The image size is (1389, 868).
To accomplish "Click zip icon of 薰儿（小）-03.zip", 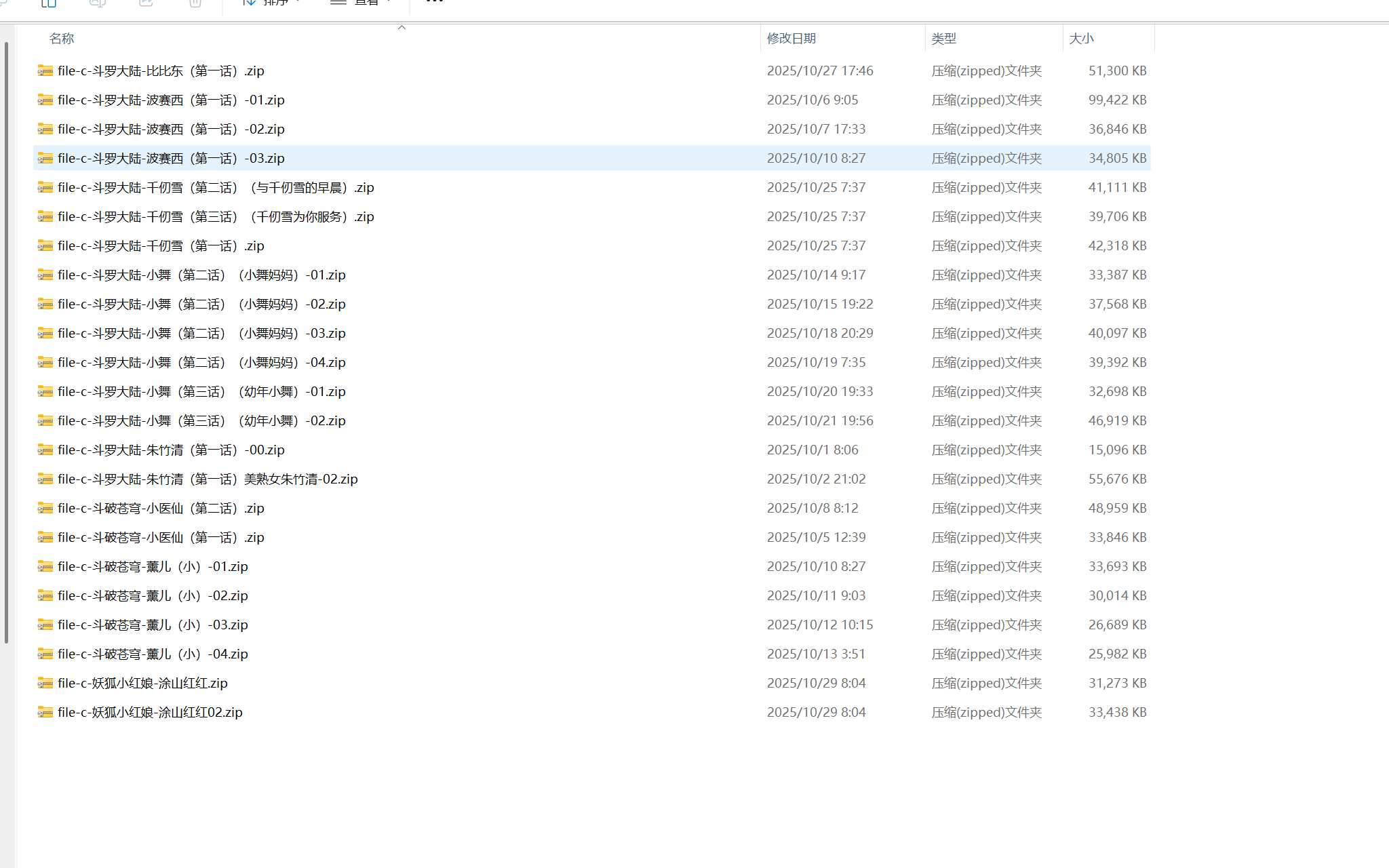I will click(x=45, y=625).
